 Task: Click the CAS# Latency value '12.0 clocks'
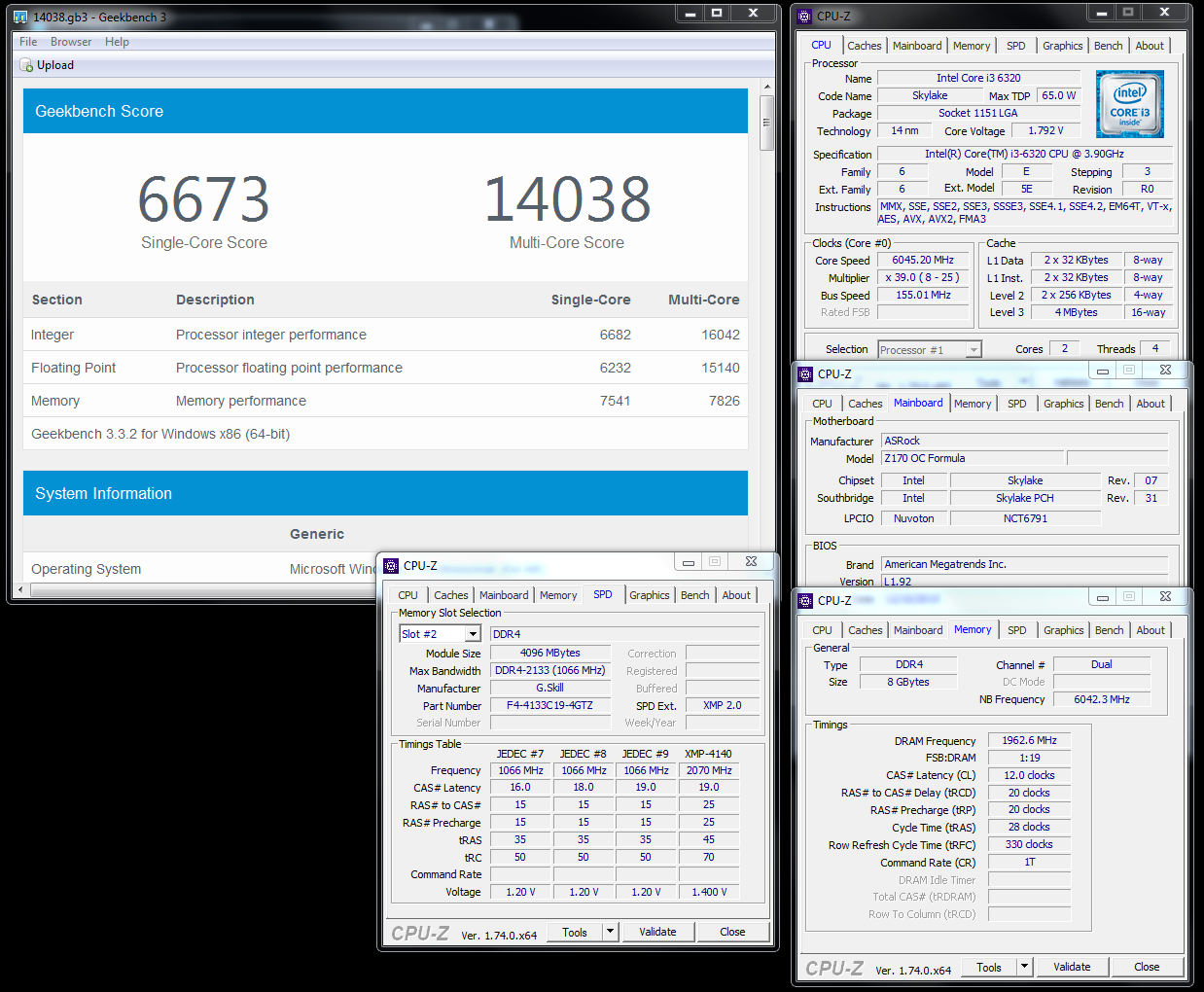coord(1029,775)
